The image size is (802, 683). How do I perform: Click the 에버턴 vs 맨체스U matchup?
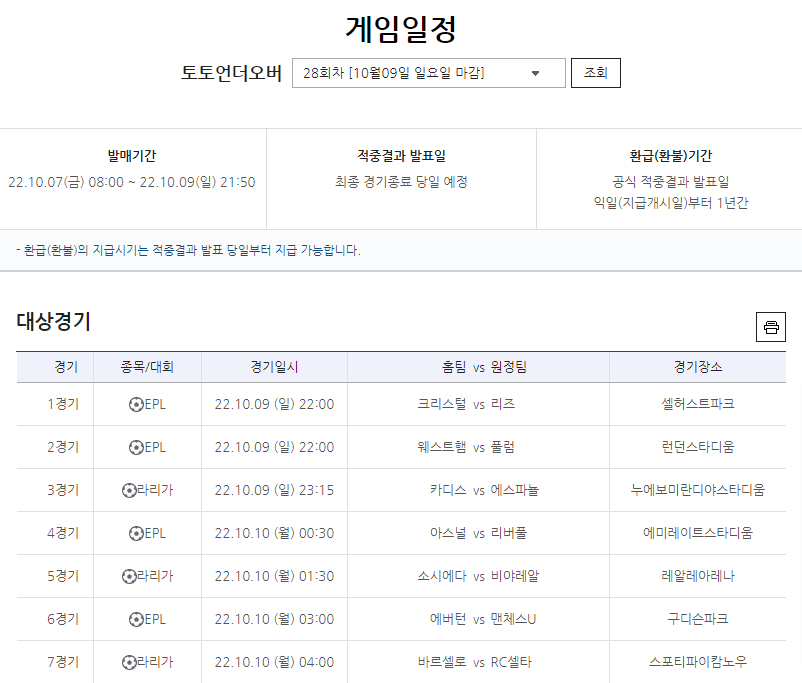point(482,619)
